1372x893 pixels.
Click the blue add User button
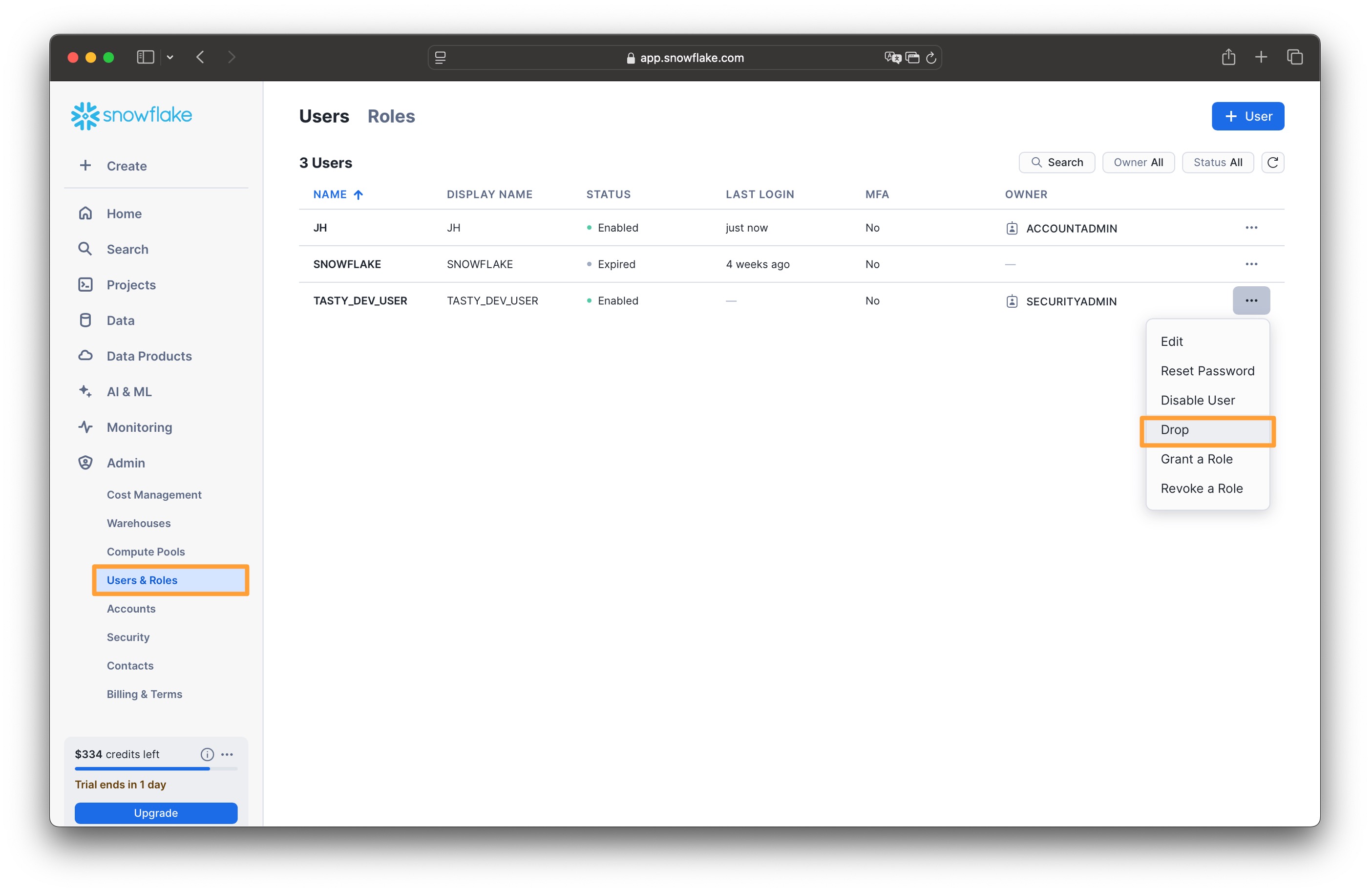[1247, 116]
